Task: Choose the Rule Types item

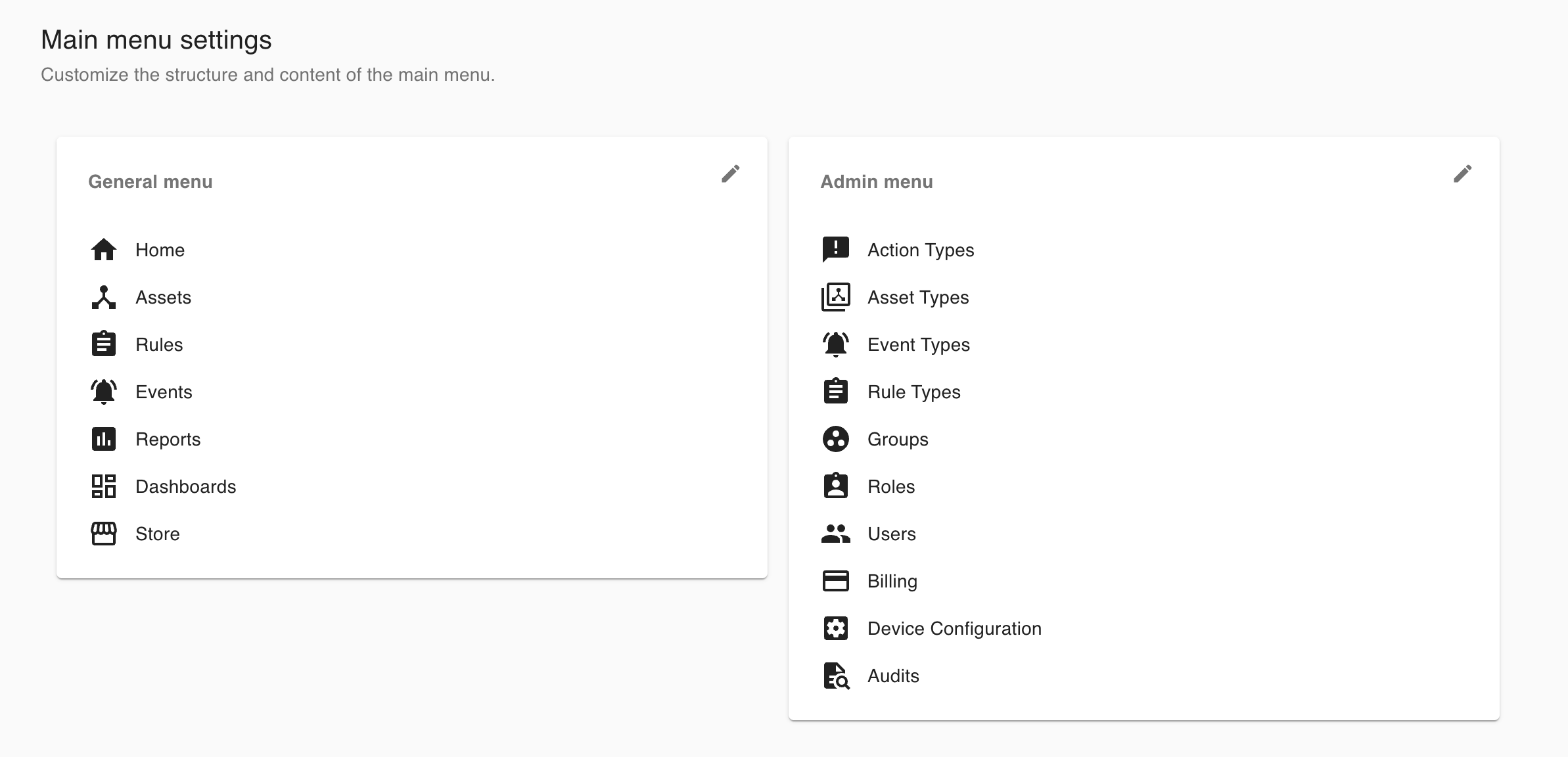Action: coord(913,392)
